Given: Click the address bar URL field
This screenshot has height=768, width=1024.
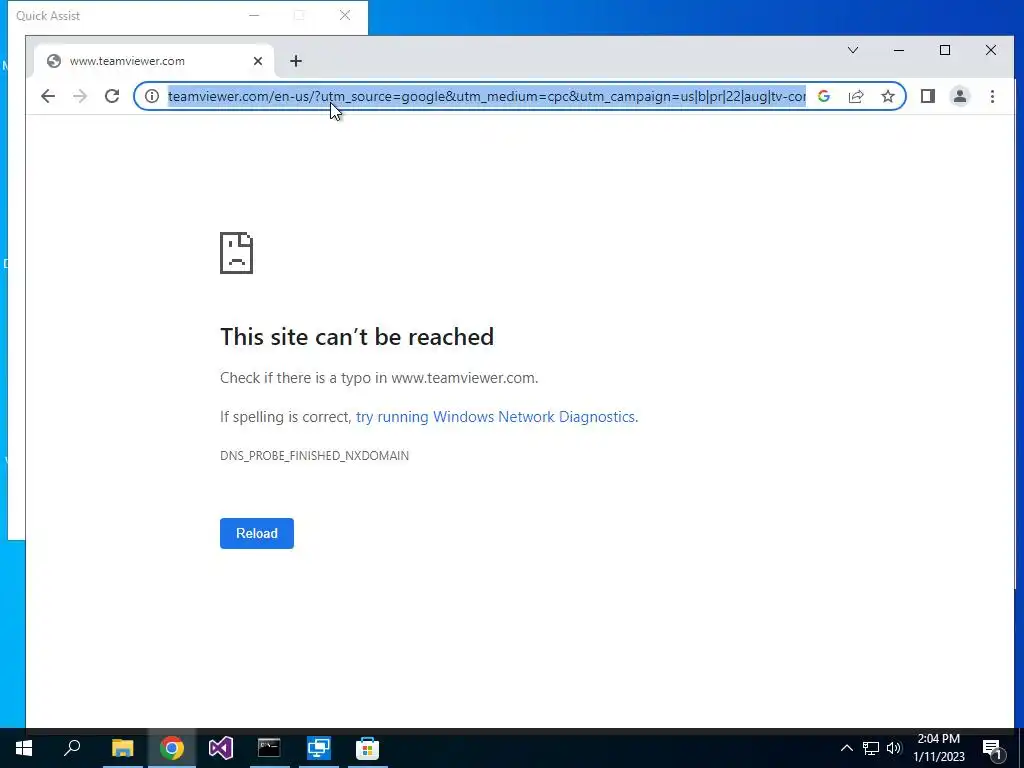Looking at the screenshot, I should click(x=487, y=97).
